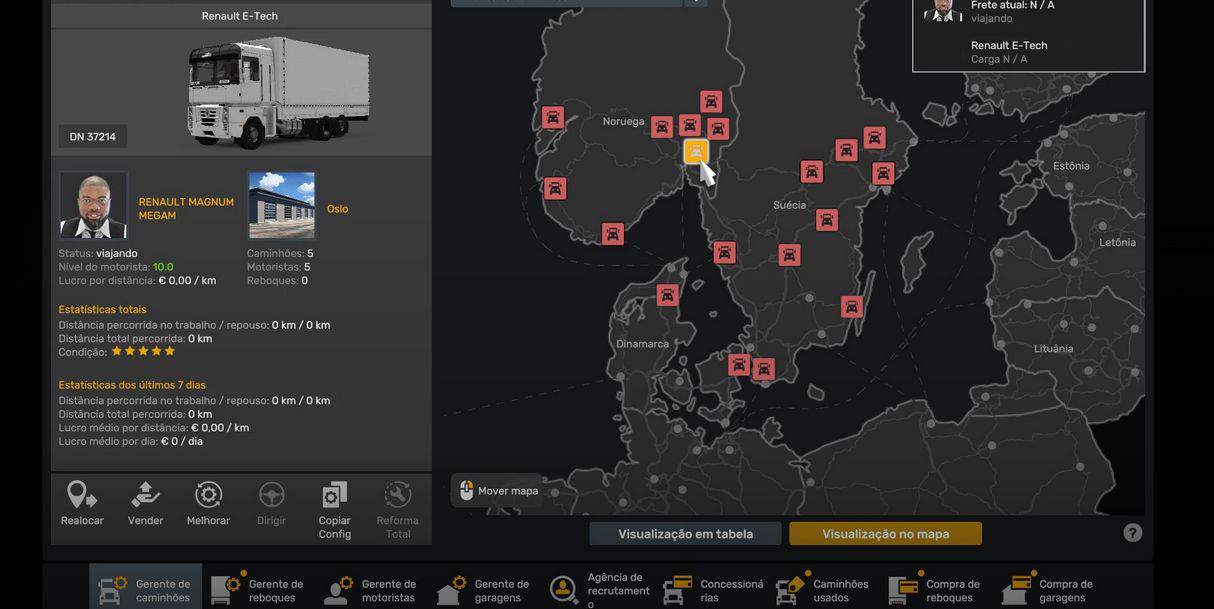This screenshot has width=1214, height=609.
Task: Click the Oslo garage link
Action: tap(337, 209)
